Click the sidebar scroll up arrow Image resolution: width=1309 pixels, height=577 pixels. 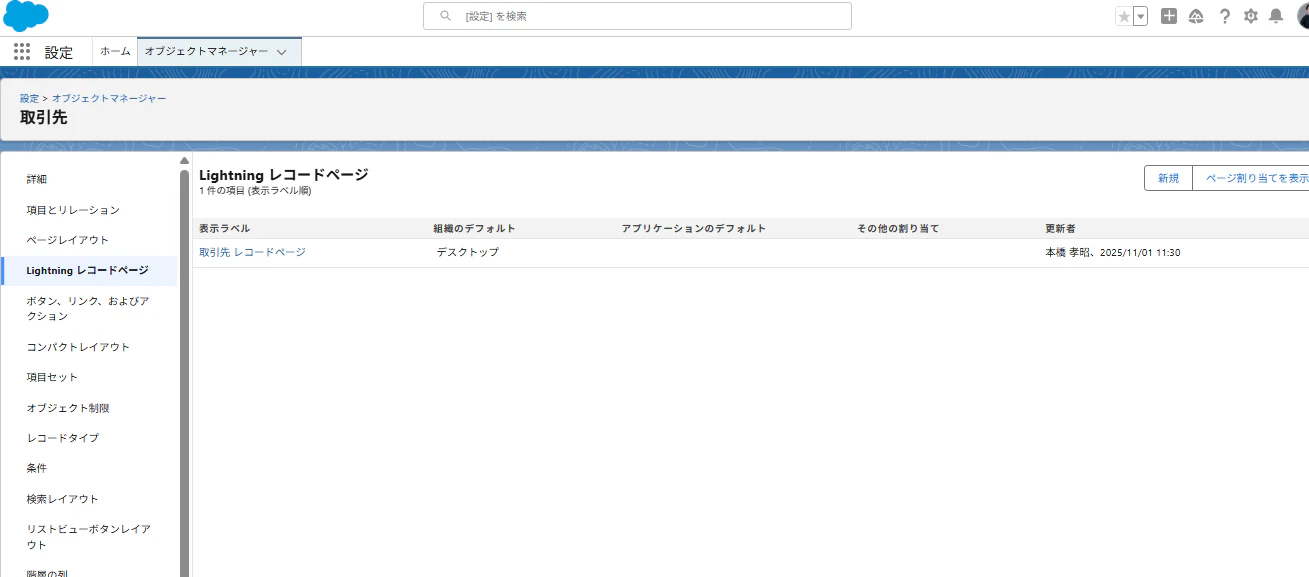(184, 160)
